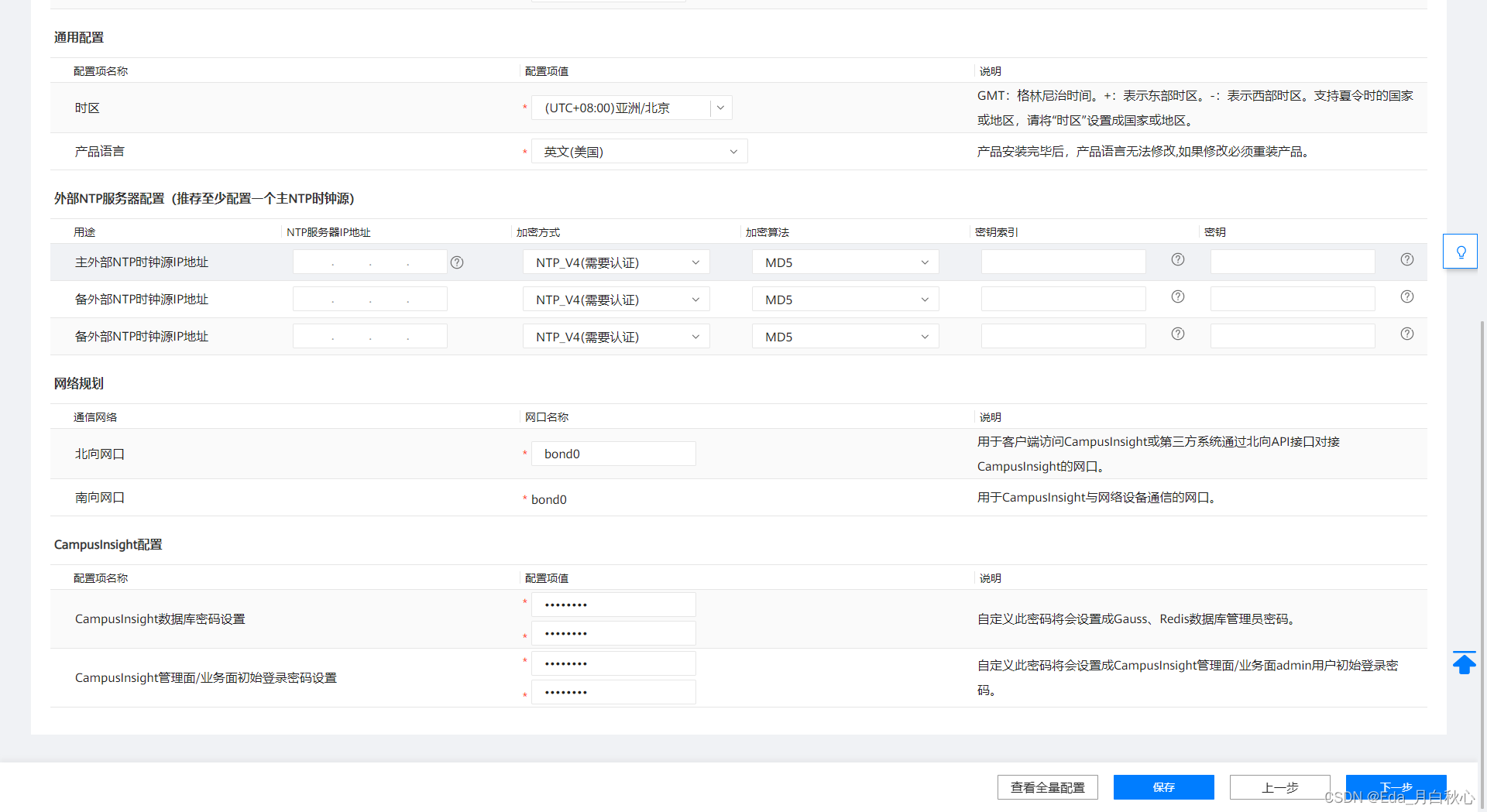Focus first backup NTP IP address field
This screenshot has width=1487, height=812.
click(x=370, y=300)
